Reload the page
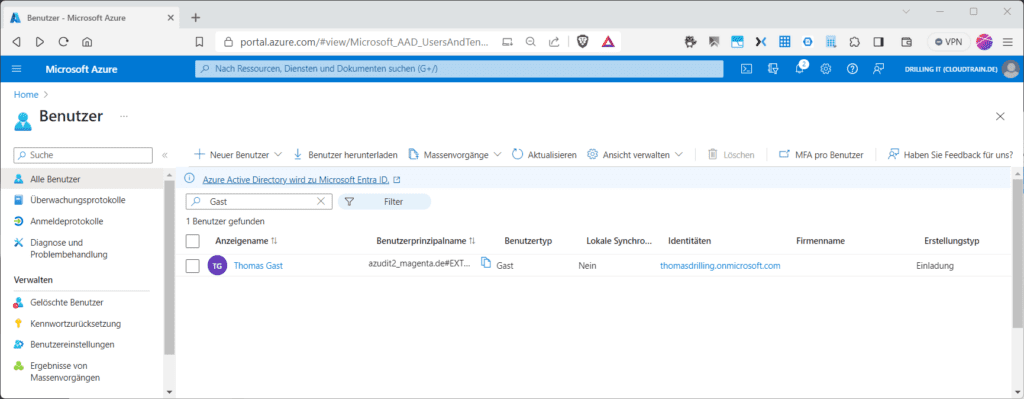The height and width of the screenshot is (399, 1024). pos(63,42)
